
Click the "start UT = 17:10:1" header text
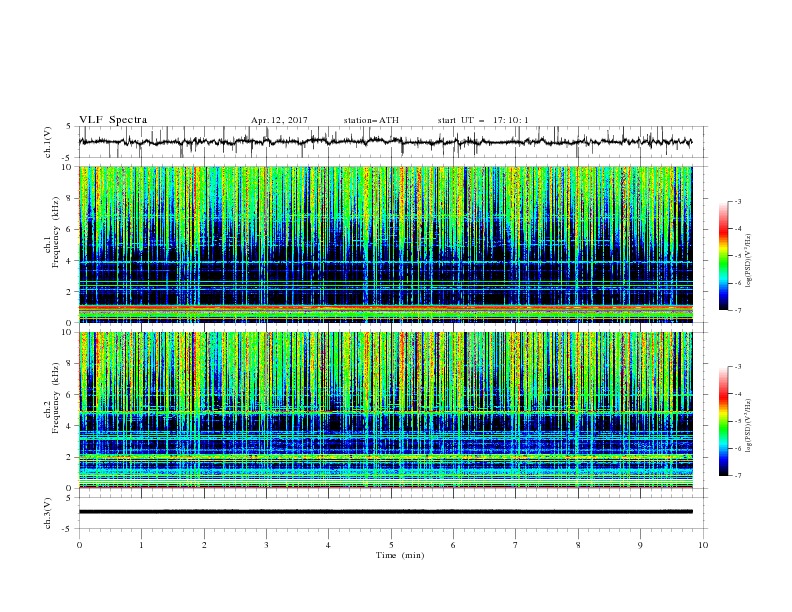point(483,120)
